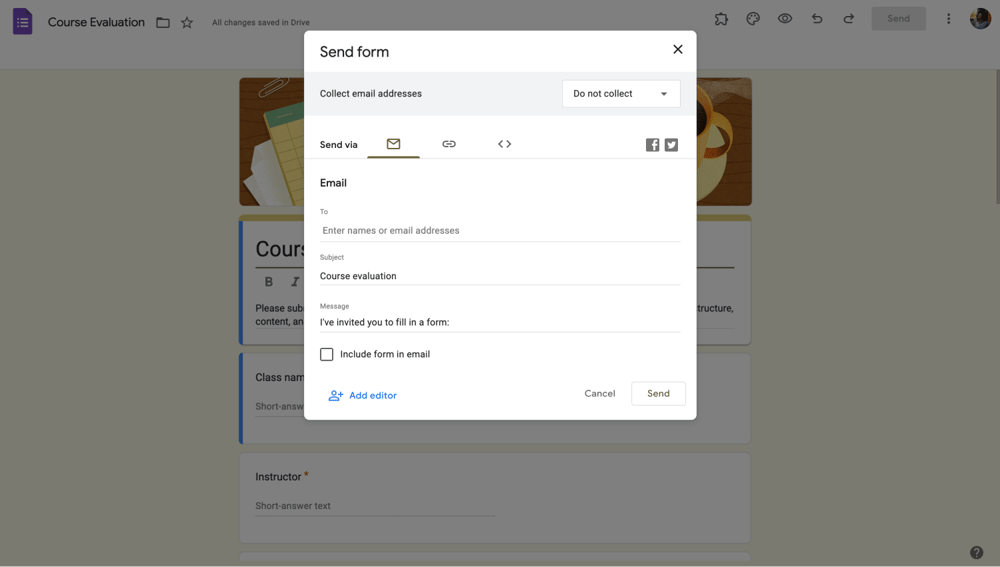Open the Google Forms home icon
This screenshot has height=567, width=1000.
tap(22, 21)
